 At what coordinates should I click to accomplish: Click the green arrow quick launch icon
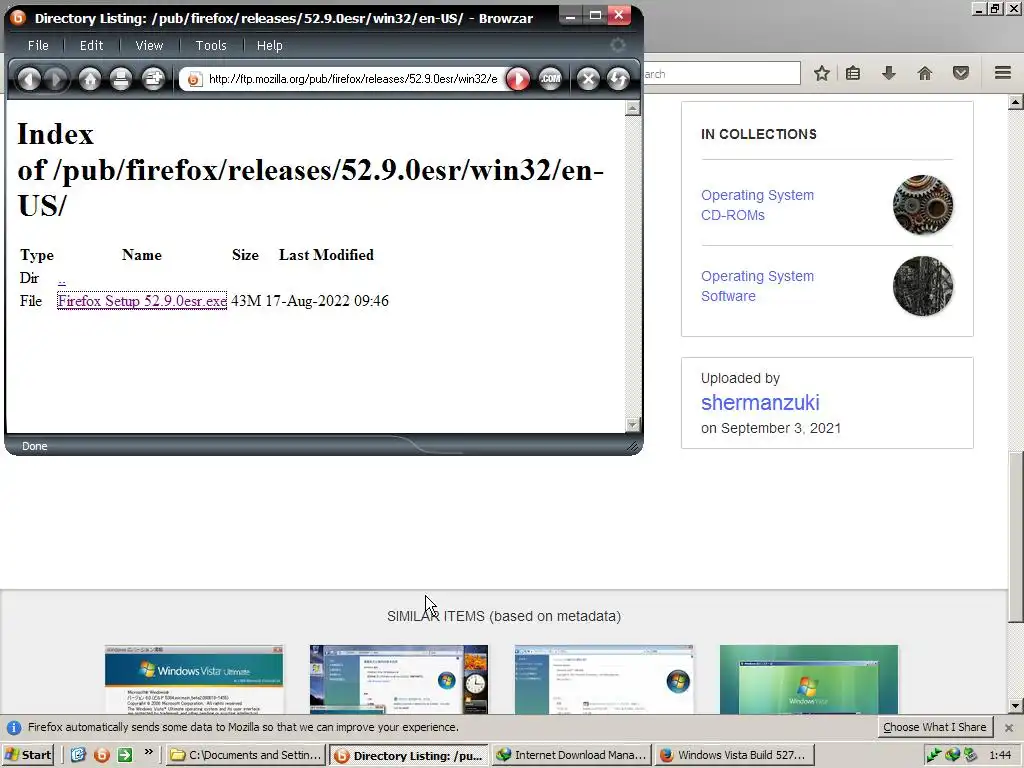[x=124, y=755]
